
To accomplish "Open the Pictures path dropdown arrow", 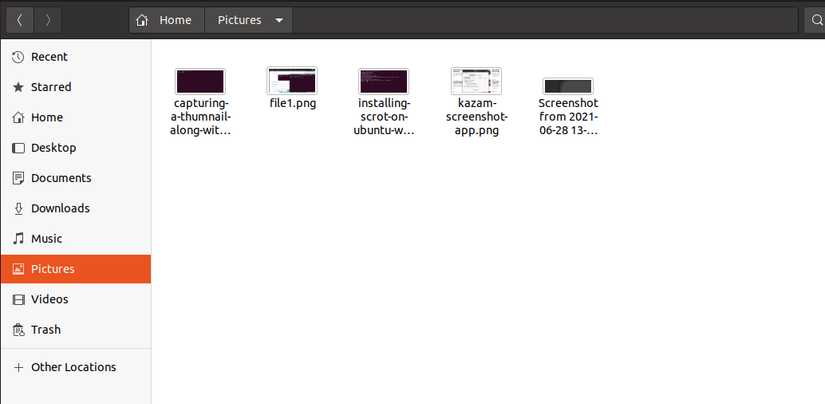I will [x=279, y=21].
